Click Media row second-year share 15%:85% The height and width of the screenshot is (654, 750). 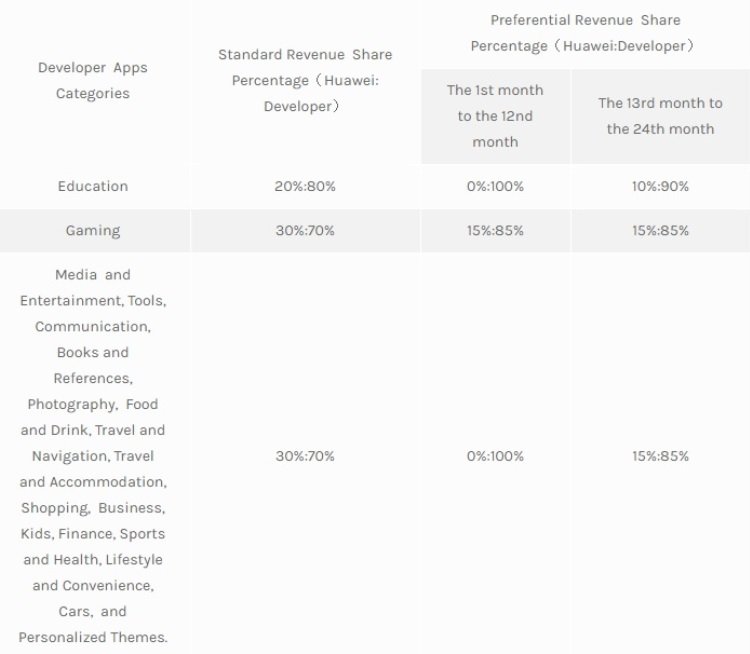(660, 456)
